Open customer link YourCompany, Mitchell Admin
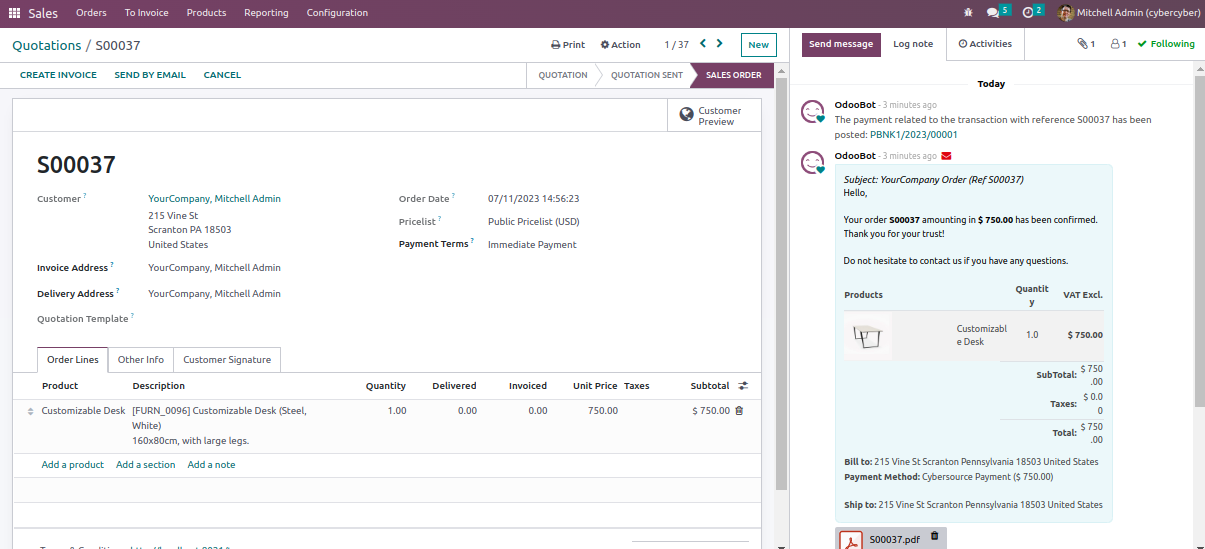This screenshot has width=1205, height=549. pos(214,199)
